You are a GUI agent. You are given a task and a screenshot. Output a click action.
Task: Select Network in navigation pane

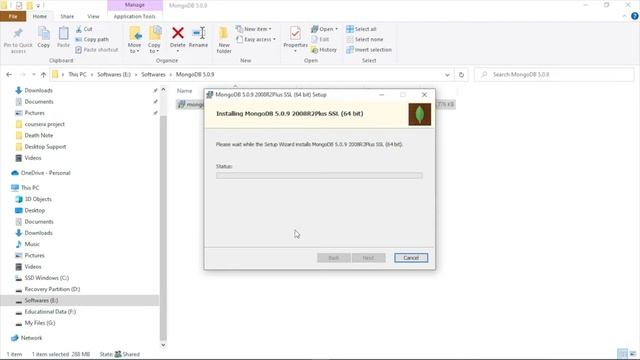(31, 338)
